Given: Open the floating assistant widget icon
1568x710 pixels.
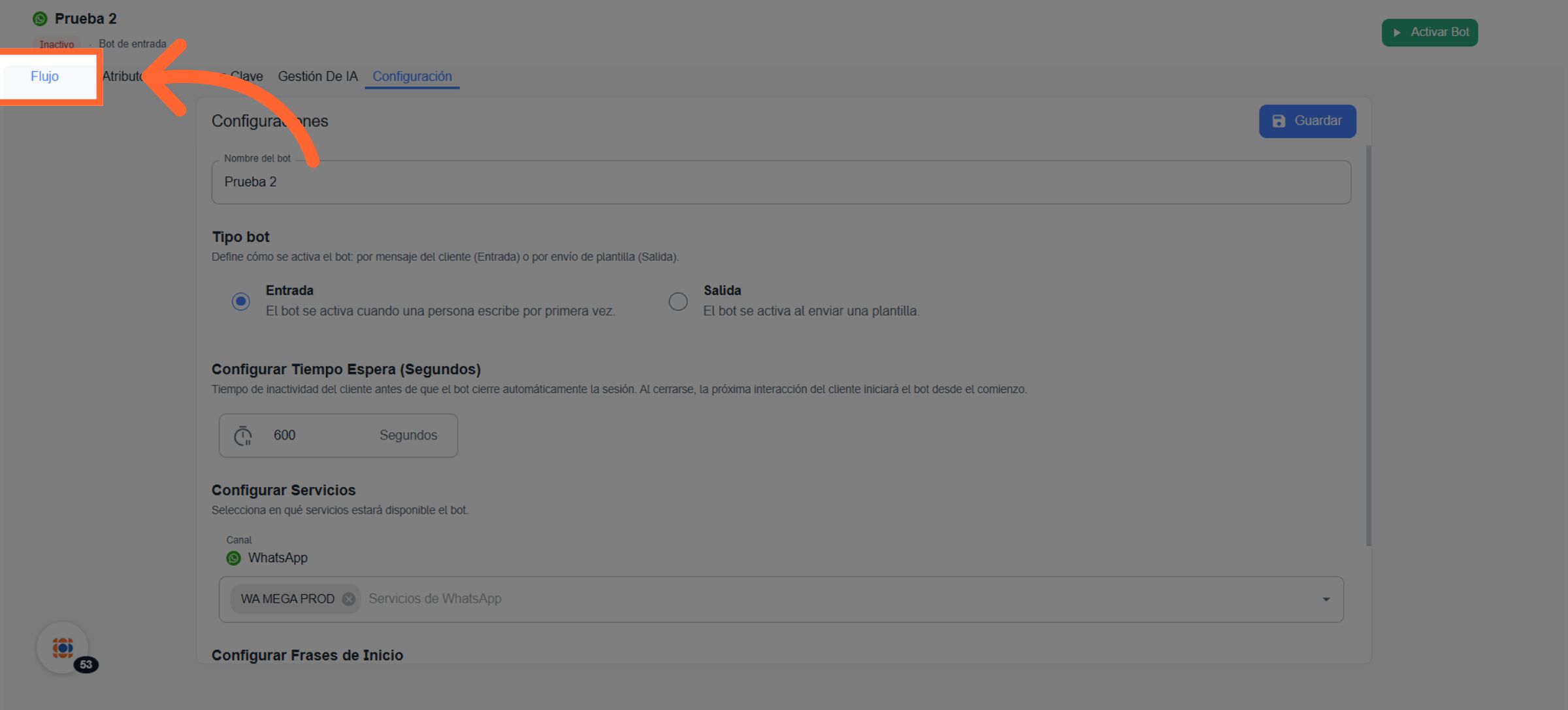Looking at the screenshot, I should (x=63, y=647).
